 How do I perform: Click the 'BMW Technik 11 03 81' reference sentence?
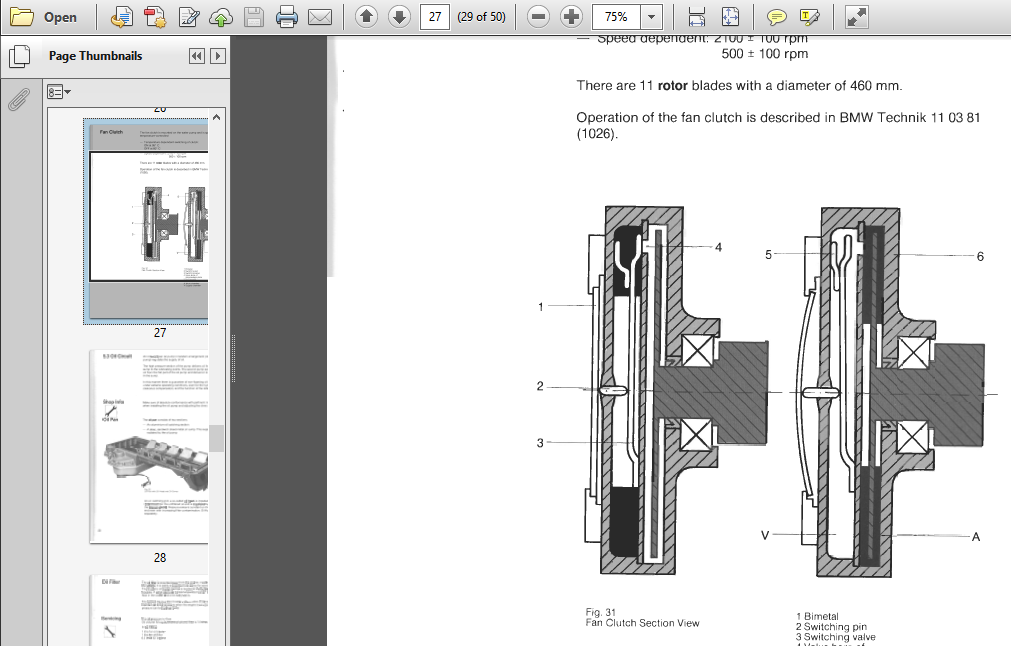(x=778, y=126)
